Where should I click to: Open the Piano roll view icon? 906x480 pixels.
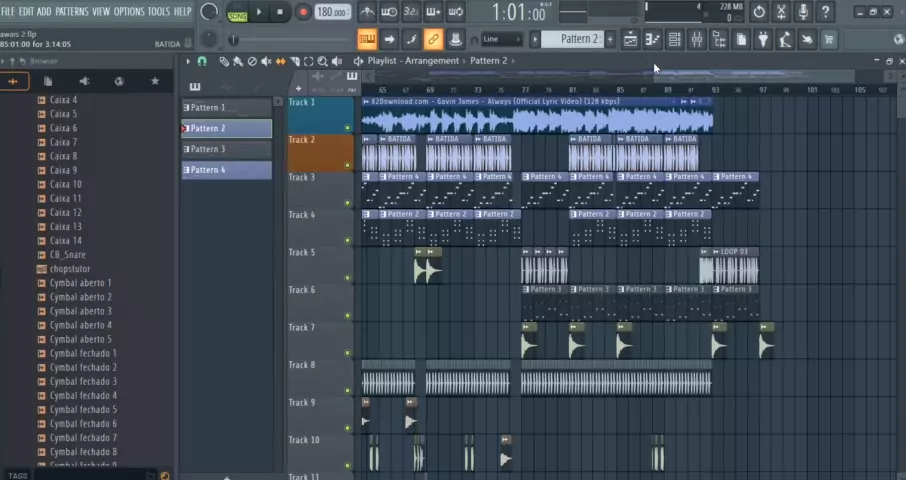[x=652, y=39]
